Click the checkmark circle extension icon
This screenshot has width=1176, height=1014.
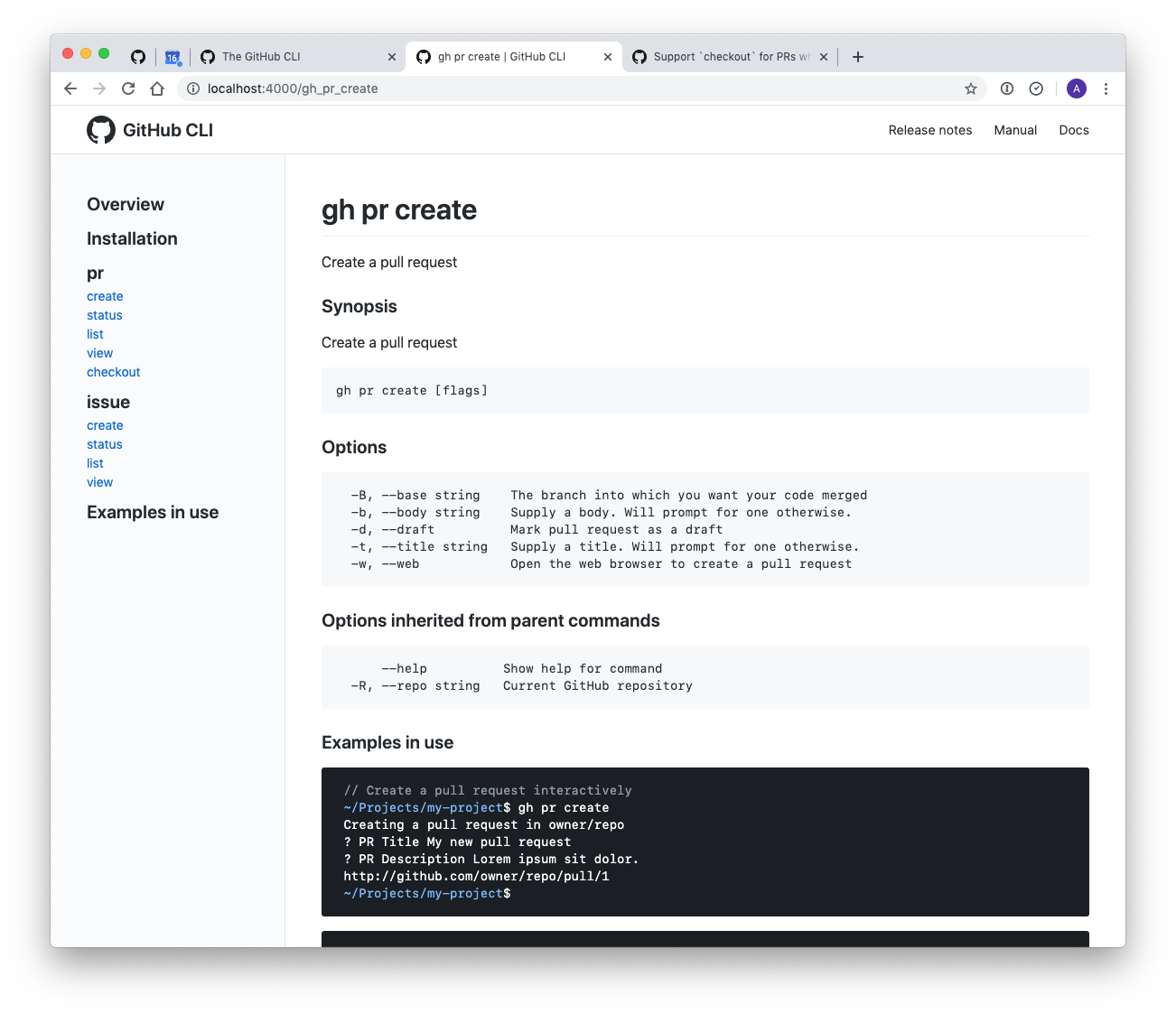[x=1036, y=88]
